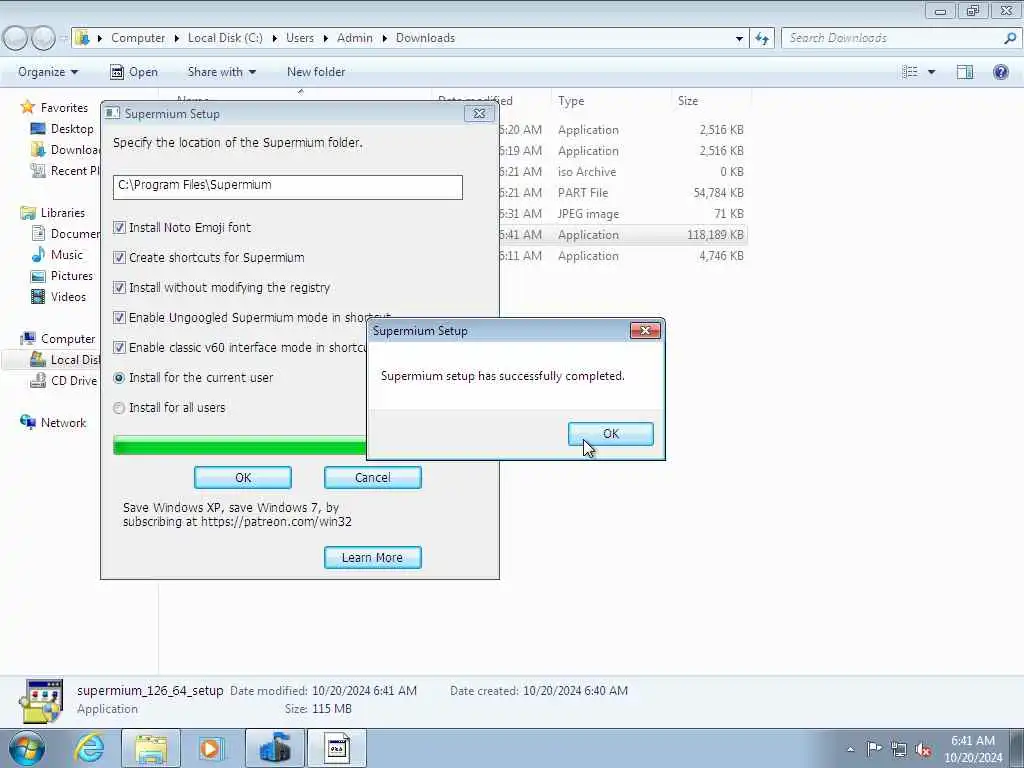Toggle Enable Ungoogled Supermium mode checkbox
This screenshot has width=1024, height=768.
pyautogui.click(x=119, y=317)
